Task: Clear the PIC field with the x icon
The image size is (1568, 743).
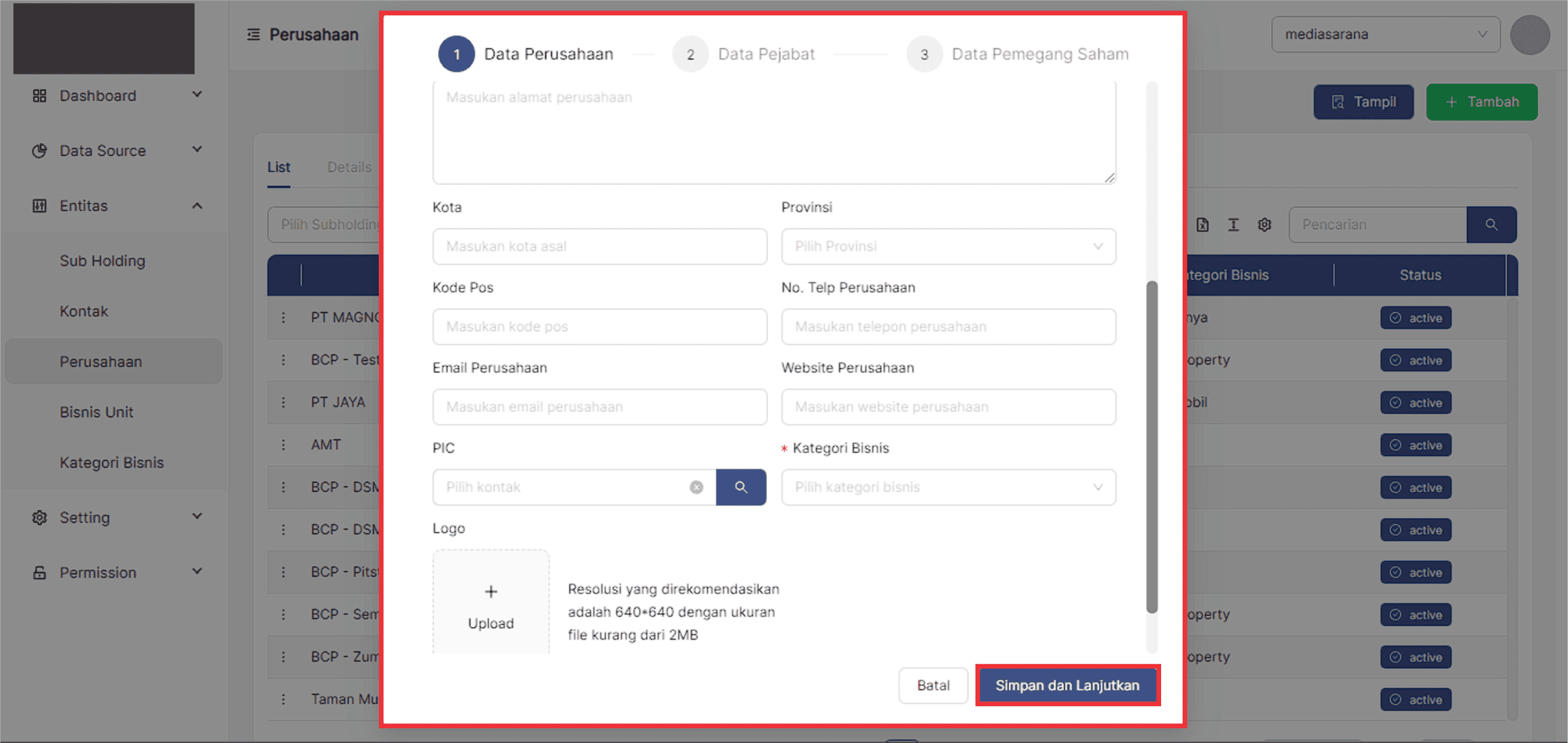Action: click(x=696, y=487)
